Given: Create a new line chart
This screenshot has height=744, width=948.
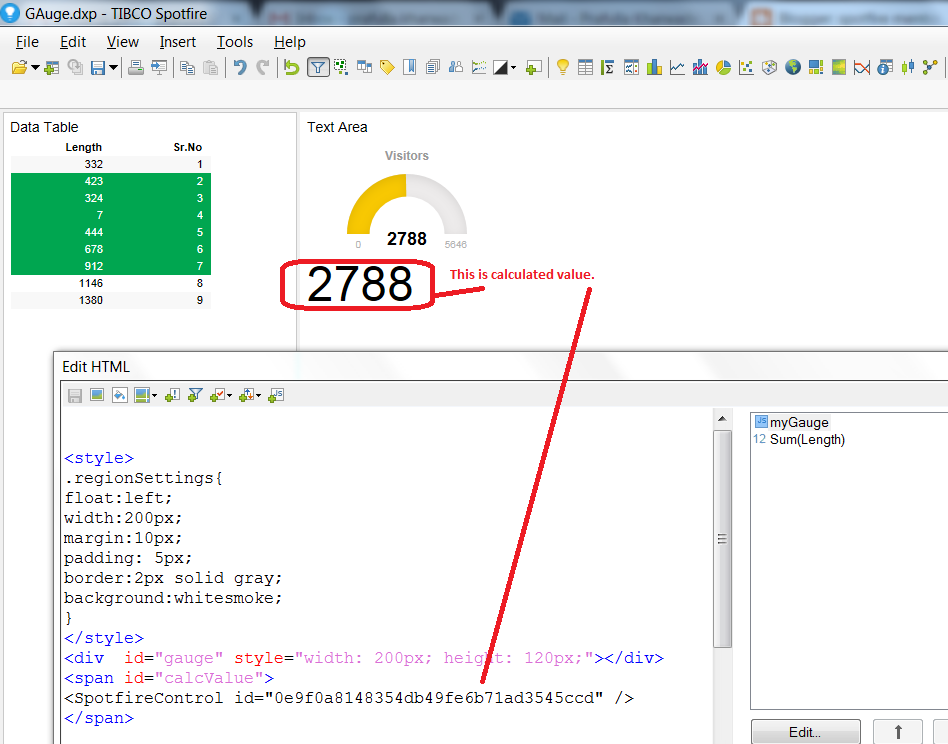Looking at the screenshot, I should pyautogui.click(x=676, y=67).
